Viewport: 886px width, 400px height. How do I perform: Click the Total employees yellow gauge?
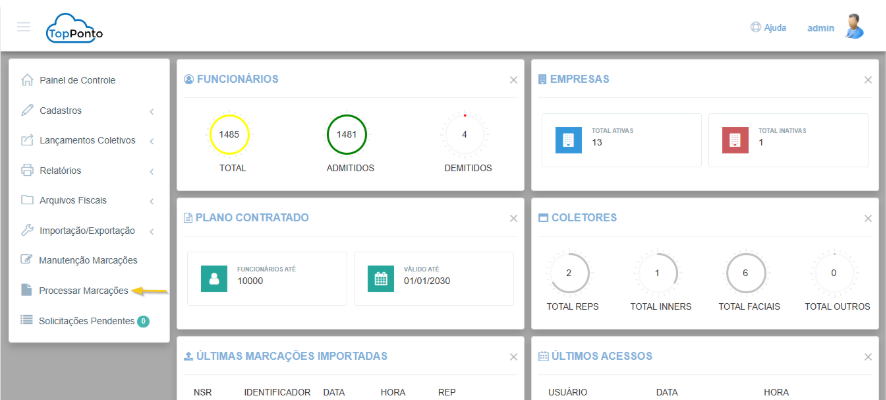coord(229,134)
